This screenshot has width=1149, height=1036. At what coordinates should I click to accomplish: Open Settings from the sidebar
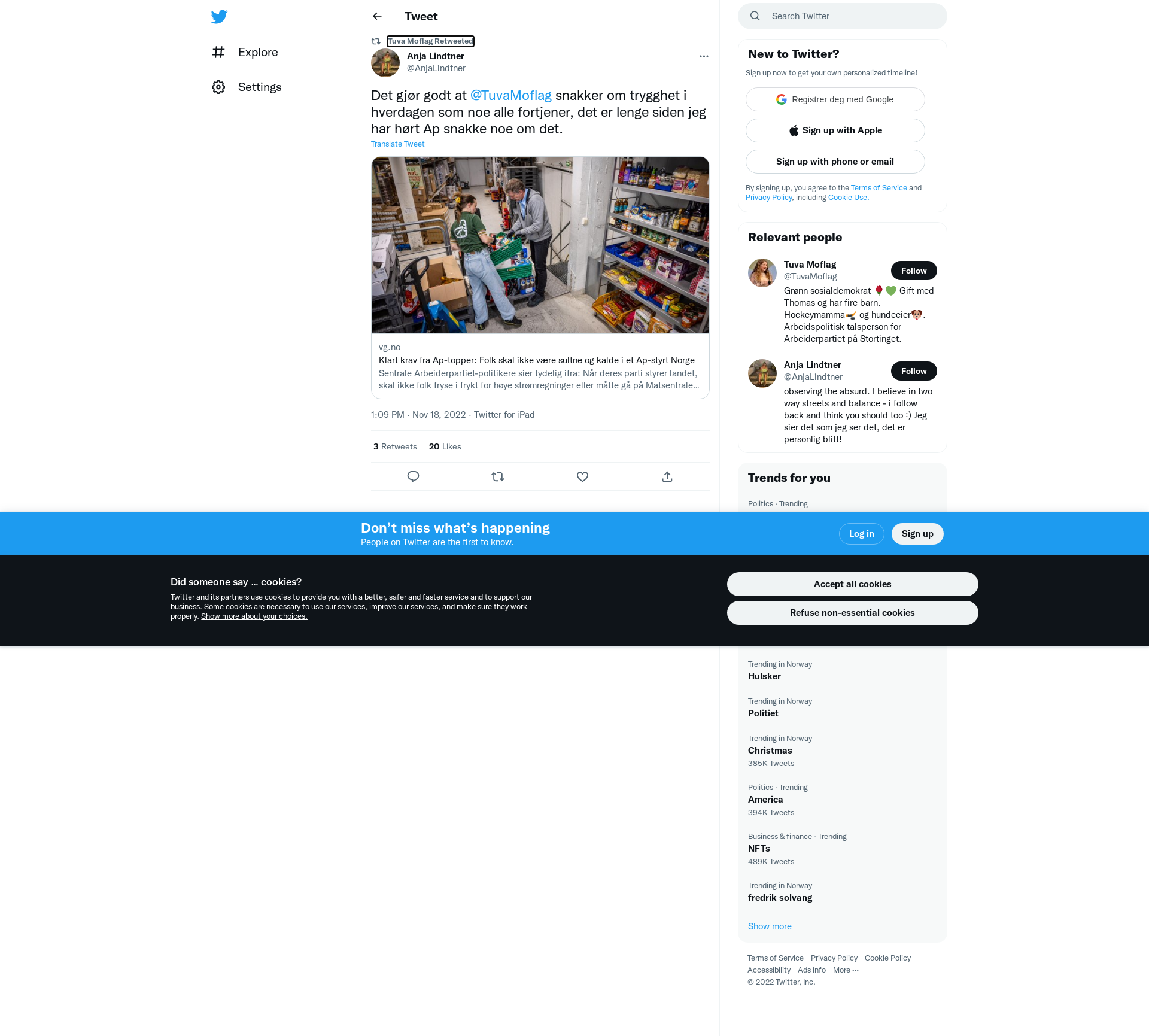pos(247,87)
